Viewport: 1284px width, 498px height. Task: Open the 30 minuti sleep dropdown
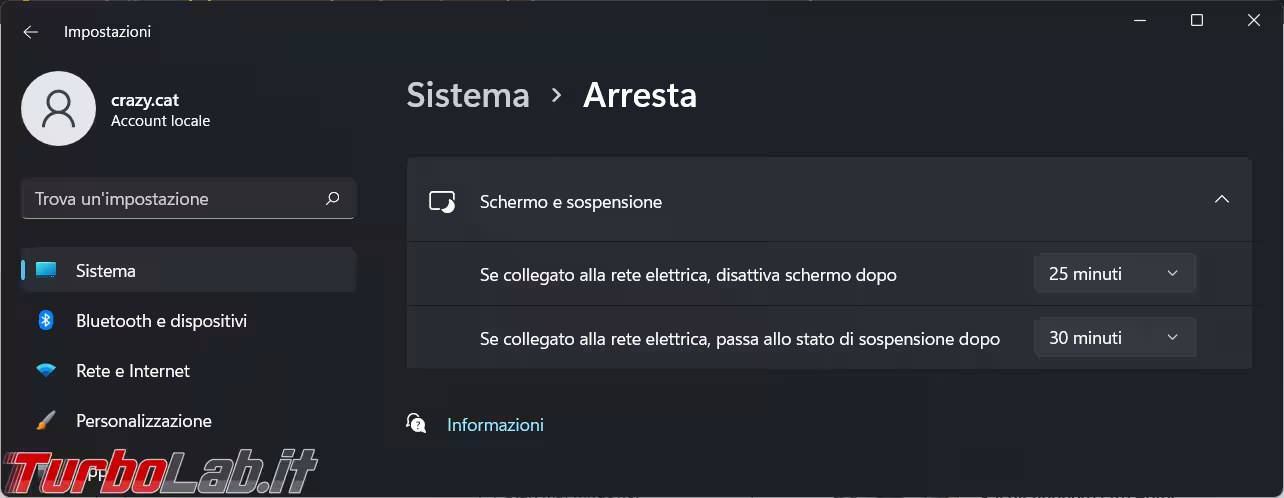[x=1114, y=338]
